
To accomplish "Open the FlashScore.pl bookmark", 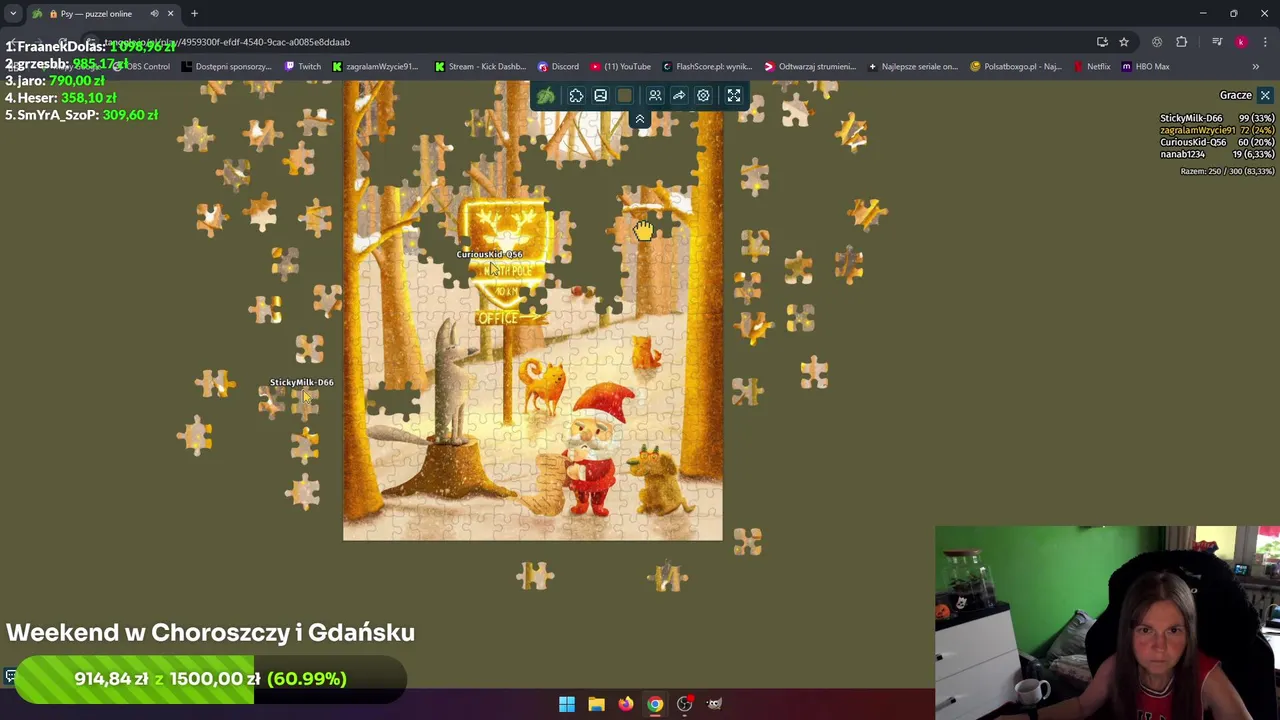I will (x=707, y=66).
